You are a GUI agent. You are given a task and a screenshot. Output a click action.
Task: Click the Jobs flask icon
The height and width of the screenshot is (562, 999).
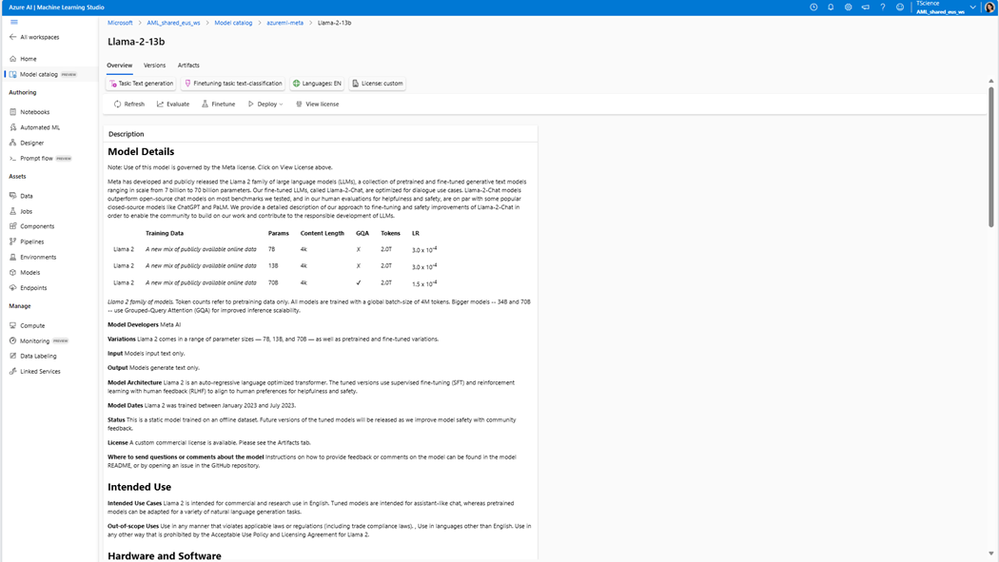[13, 211]
